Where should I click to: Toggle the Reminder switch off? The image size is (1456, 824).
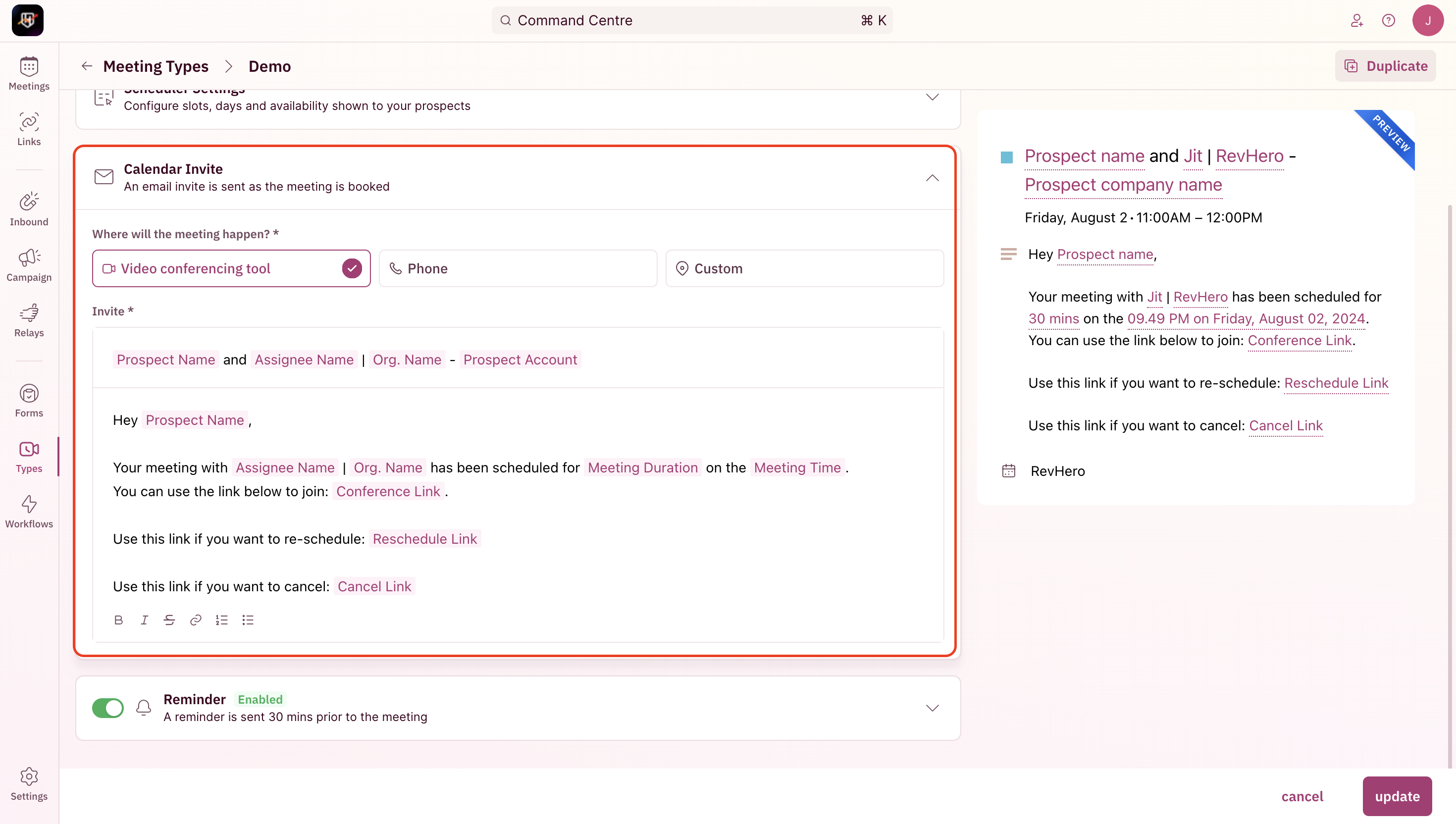click(x=107, y=708)
